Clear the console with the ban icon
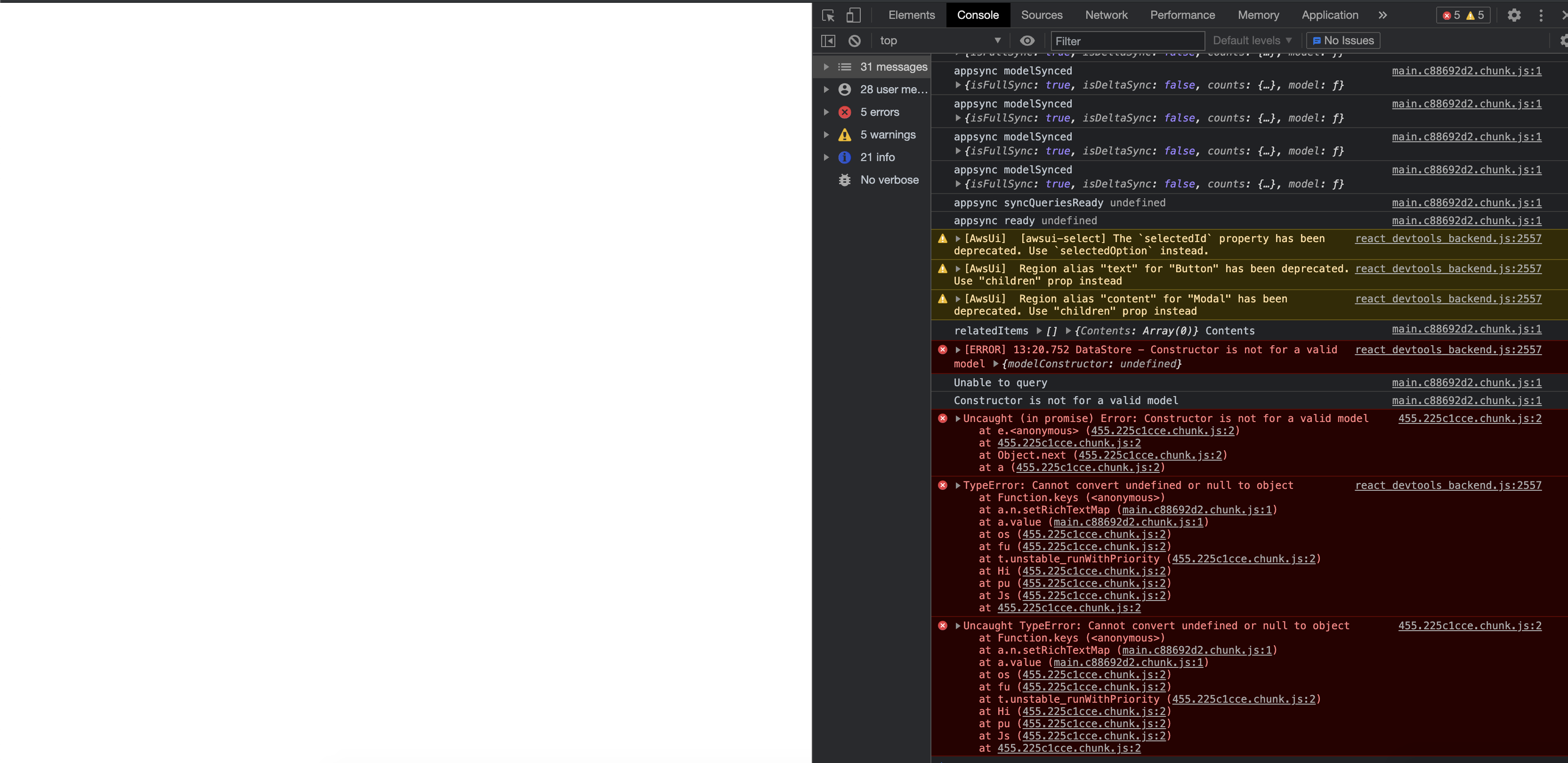Image resolution: width=1568 pixels, height=763 pixels. 855,41
